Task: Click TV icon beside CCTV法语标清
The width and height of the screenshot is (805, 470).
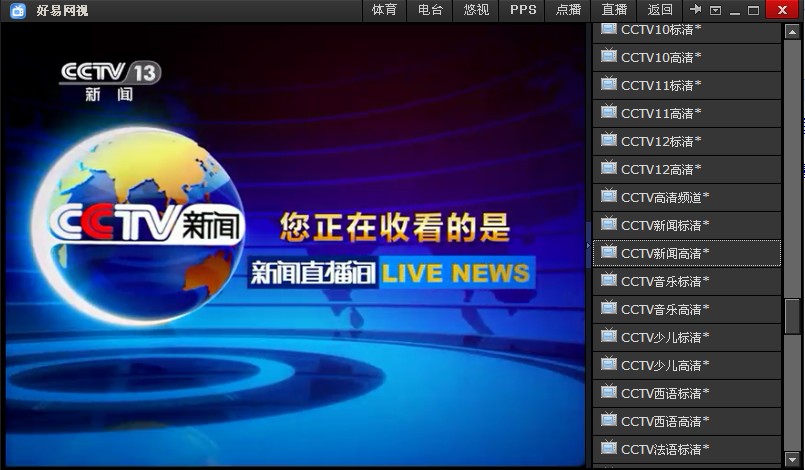Action: pyautogui.click(x=608, y=447)
